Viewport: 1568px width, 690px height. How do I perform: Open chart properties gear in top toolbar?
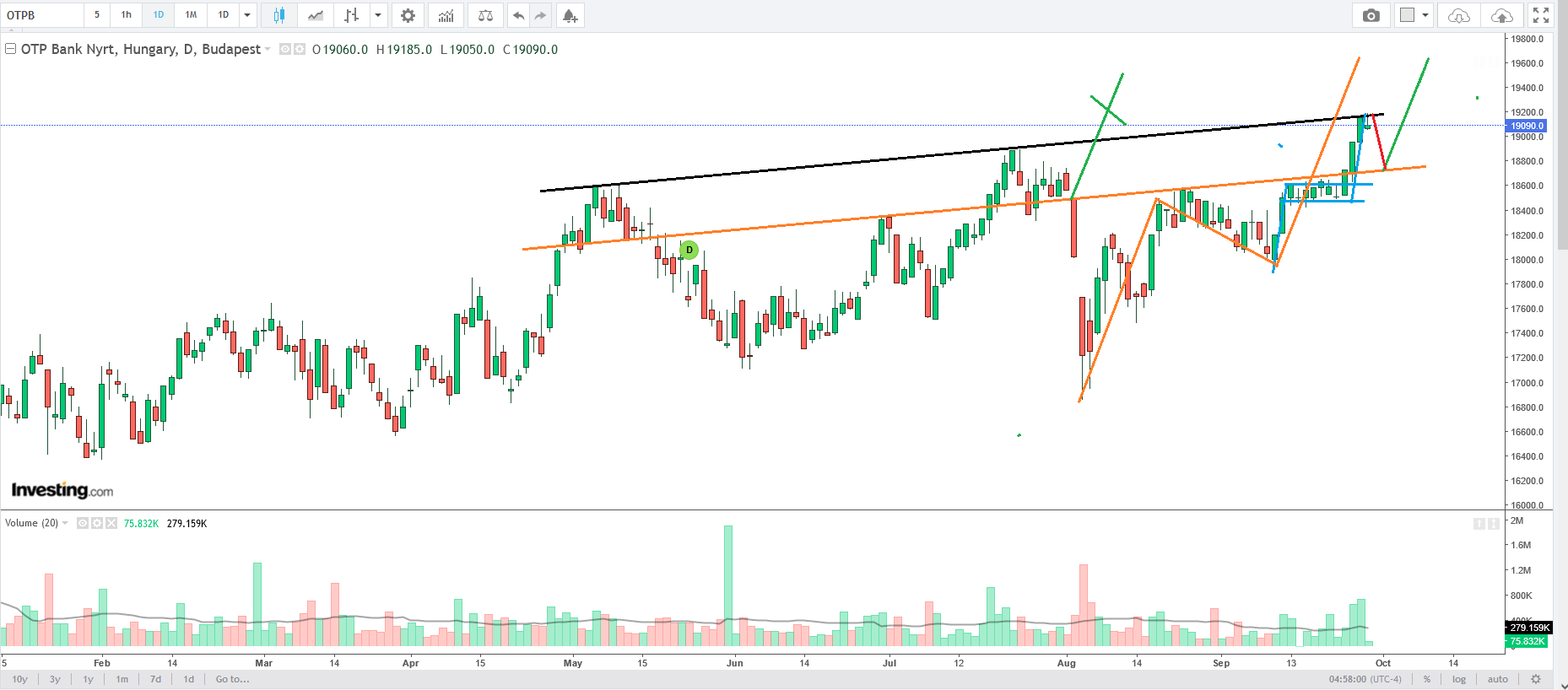tap(408, 15)
